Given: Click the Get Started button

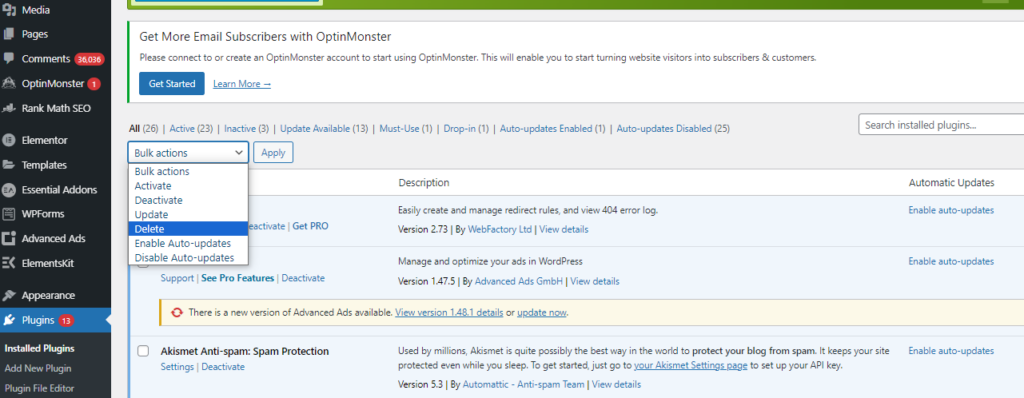Looking at the screenshot, I should [172, 84].
